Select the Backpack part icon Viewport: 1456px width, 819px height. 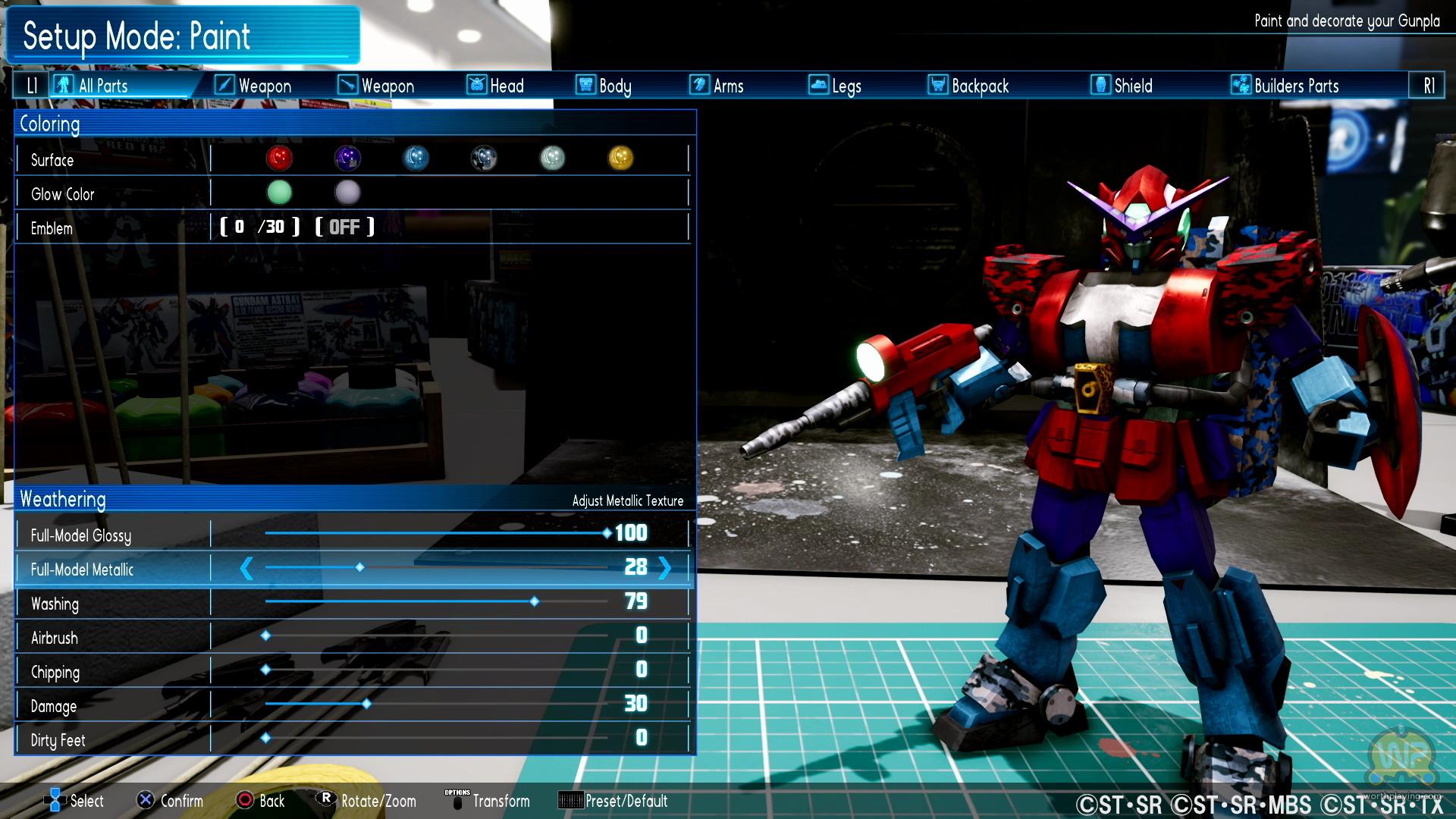[x=938, y=85]
